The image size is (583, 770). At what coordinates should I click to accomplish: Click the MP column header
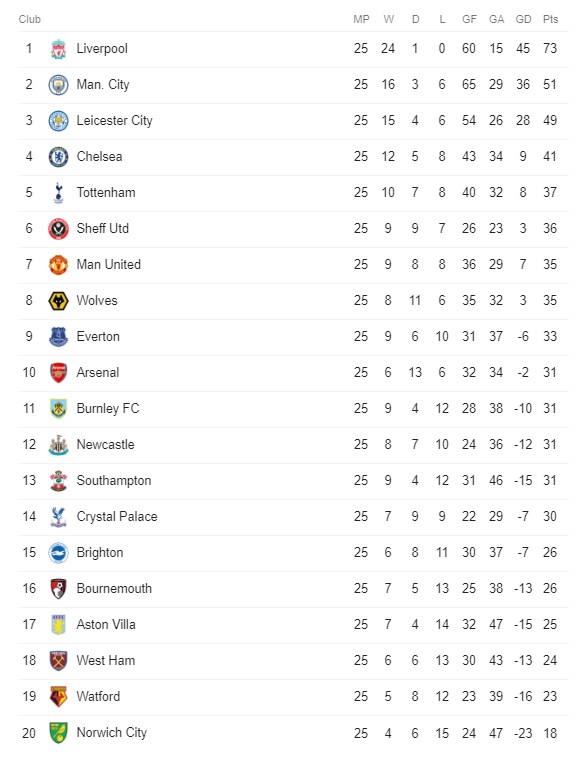point(361,19)
